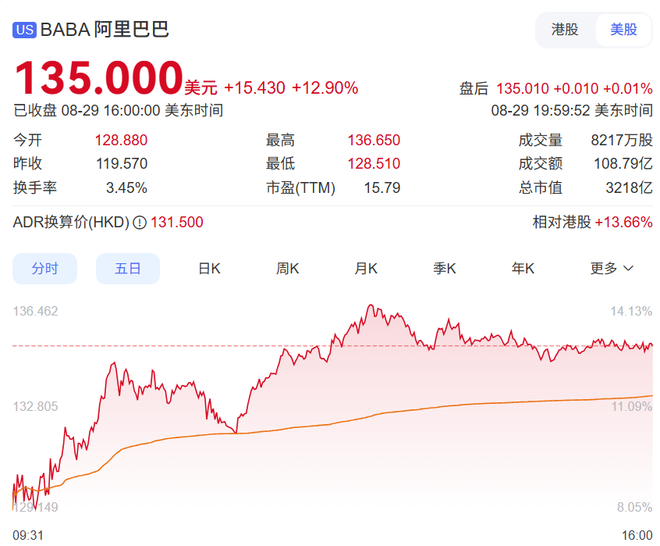Switch to 美股 market toggle
Screen dimensions: 660x546
pyautogui.click(x=623, y=29)
